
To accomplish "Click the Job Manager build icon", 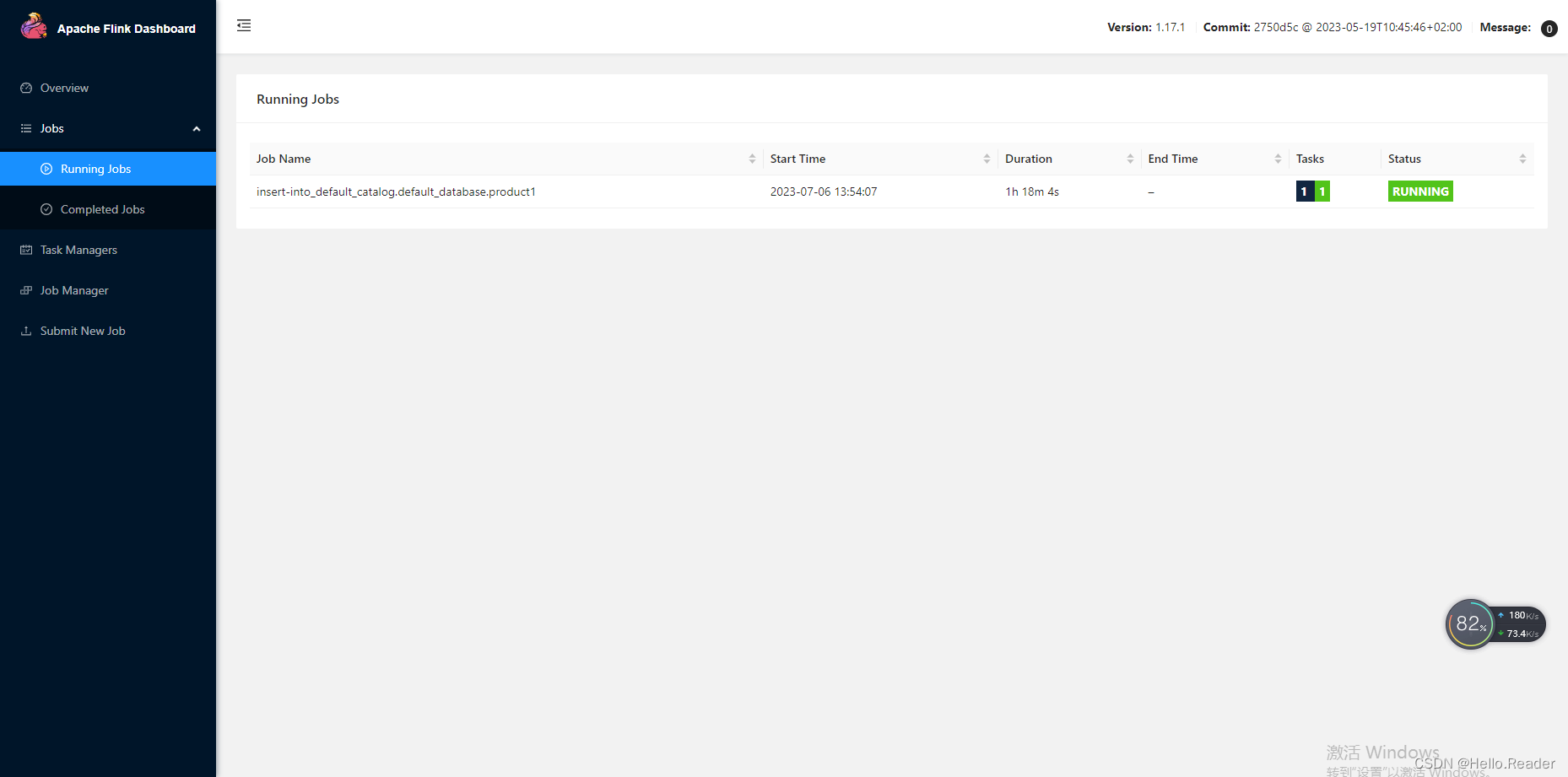I will (26, 290).
